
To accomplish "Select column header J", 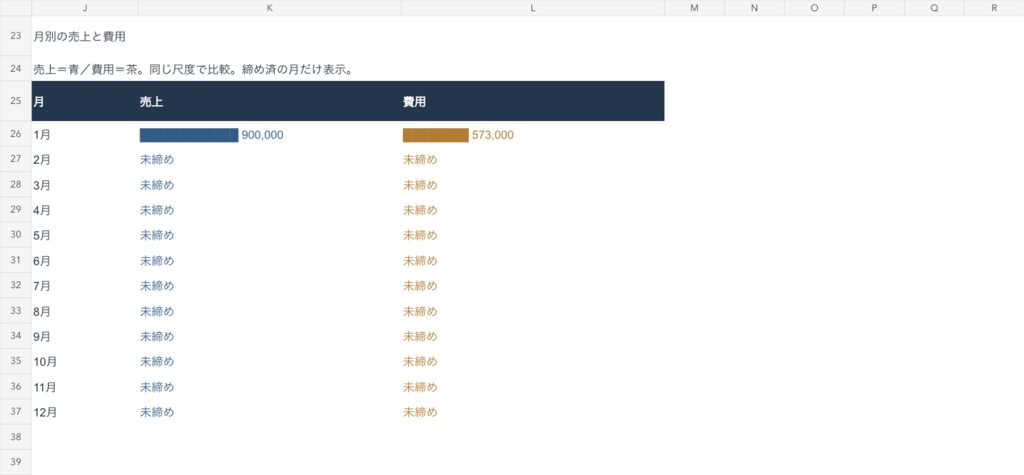I will coord(85,8).
